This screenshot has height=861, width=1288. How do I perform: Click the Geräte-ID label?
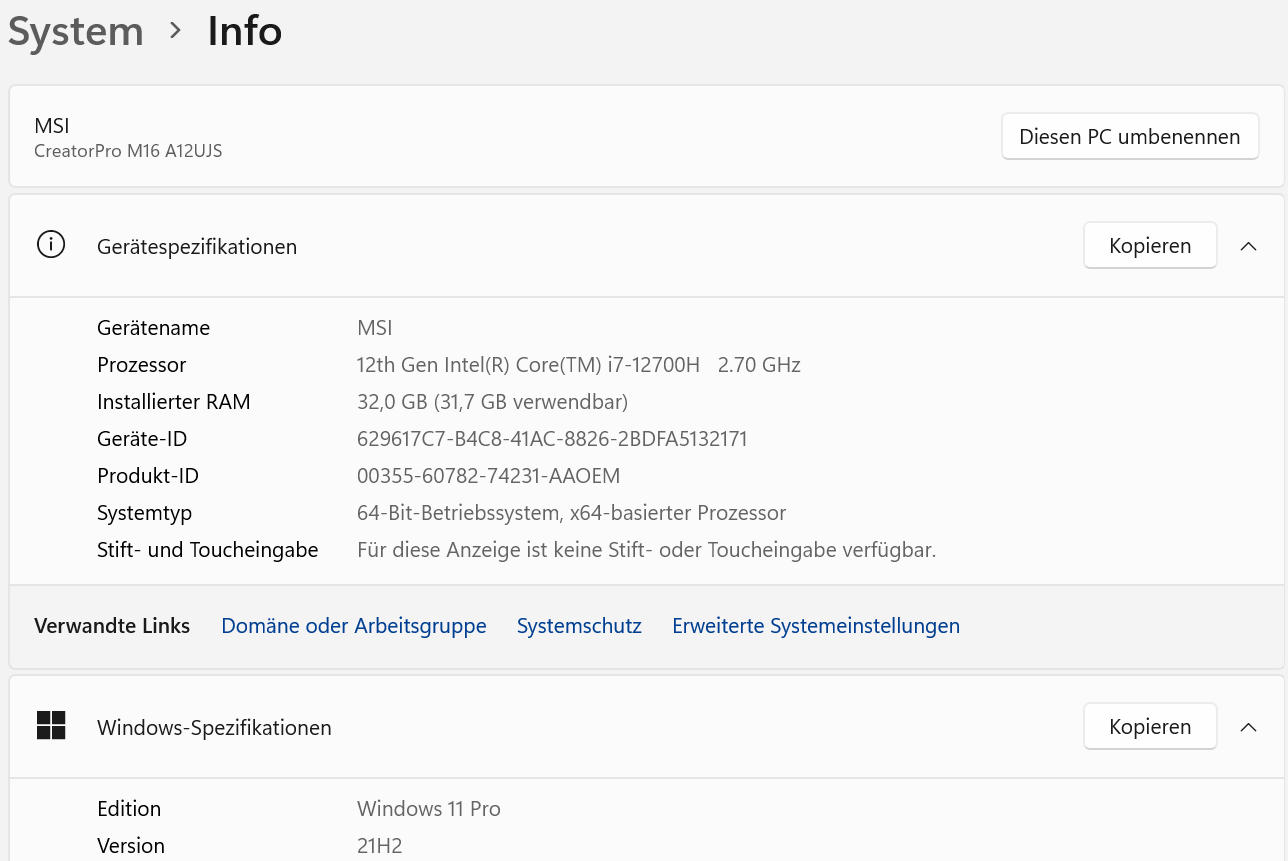pyautogui.click(x=142, y=439)
